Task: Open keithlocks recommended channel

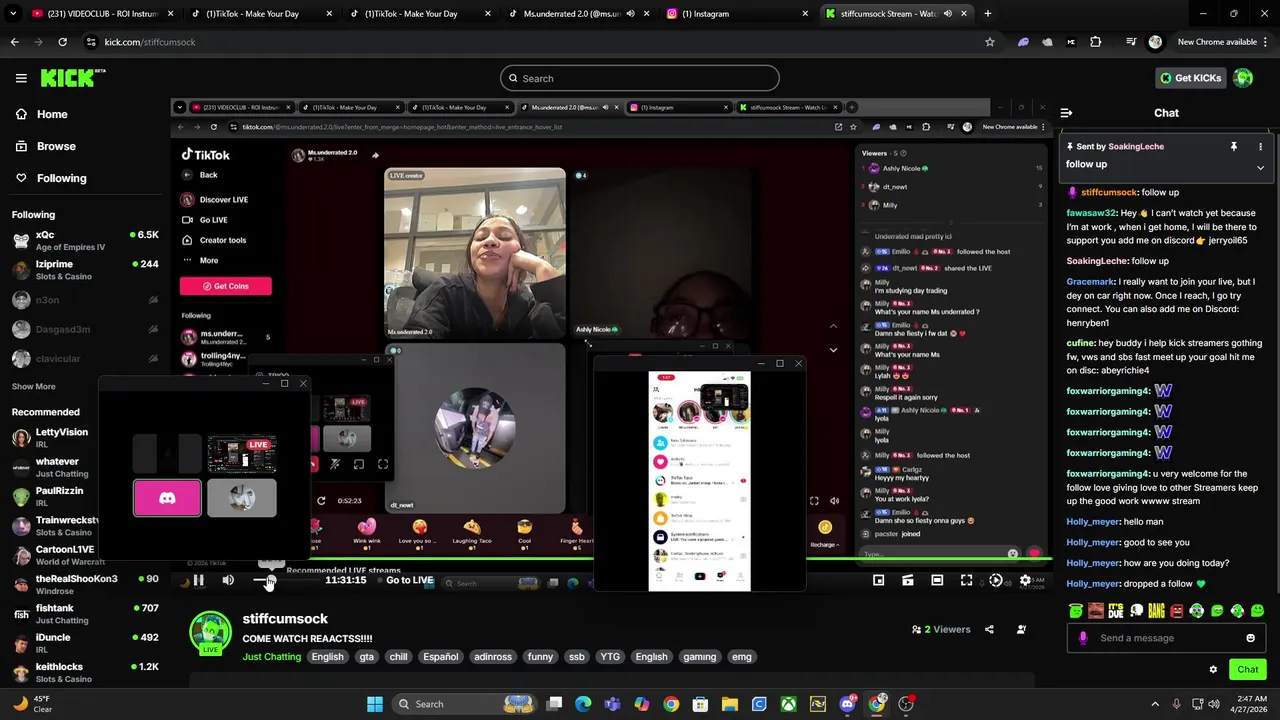Action: [85, 672]
